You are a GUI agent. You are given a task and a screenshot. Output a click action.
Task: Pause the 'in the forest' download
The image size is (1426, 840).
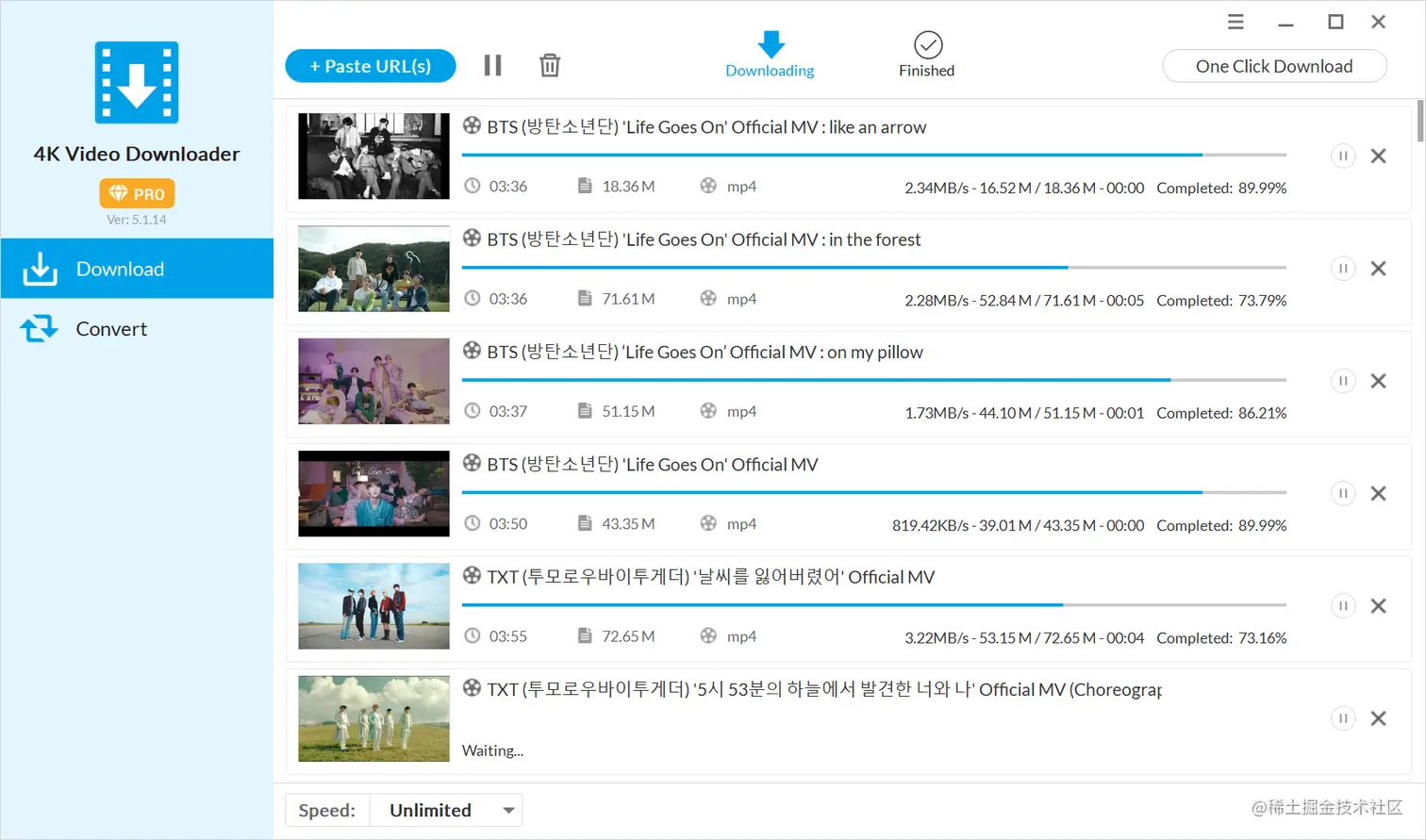[x=1343, y=269]
